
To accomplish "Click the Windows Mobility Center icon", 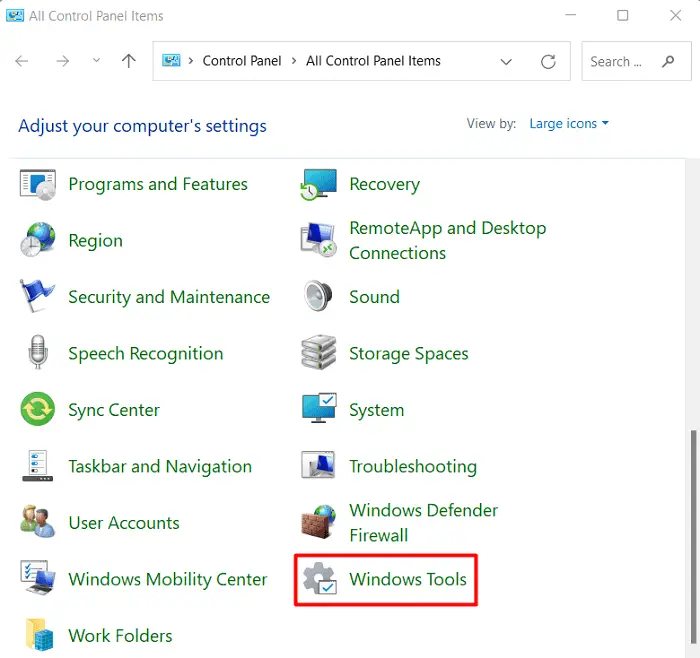I will [38, 578].
